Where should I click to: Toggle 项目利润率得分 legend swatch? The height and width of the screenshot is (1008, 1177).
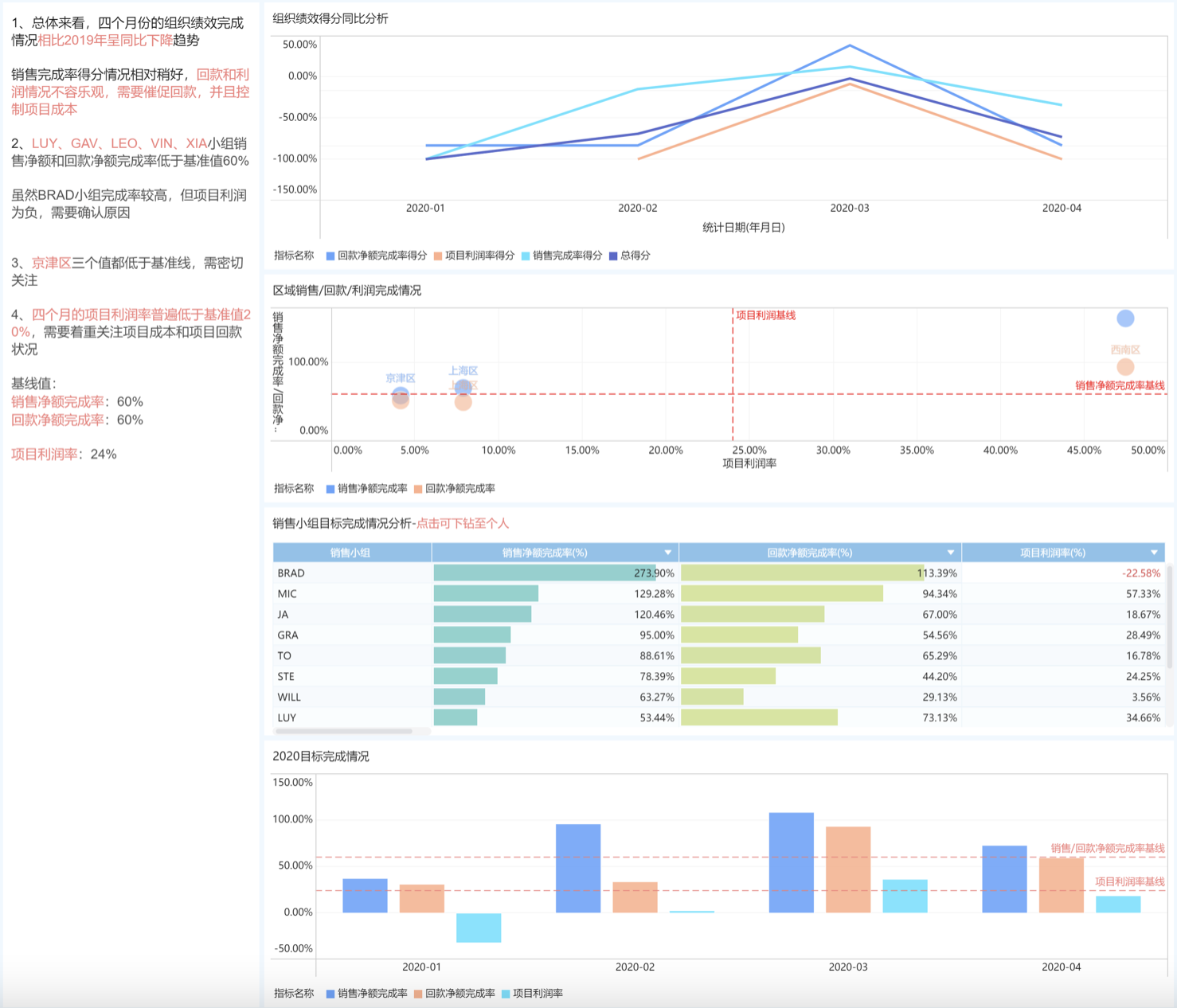click(x=438, y=256)
